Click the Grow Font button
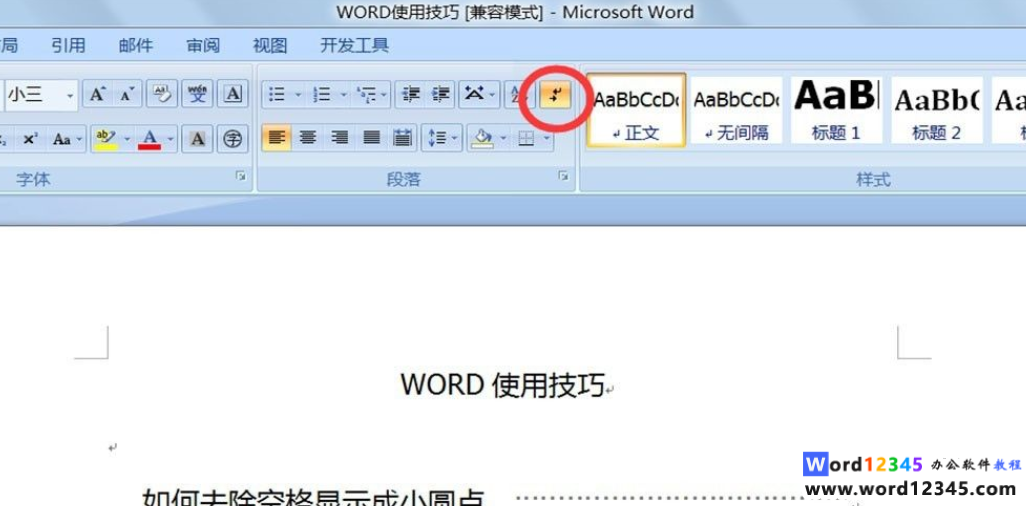 (97, 95)
